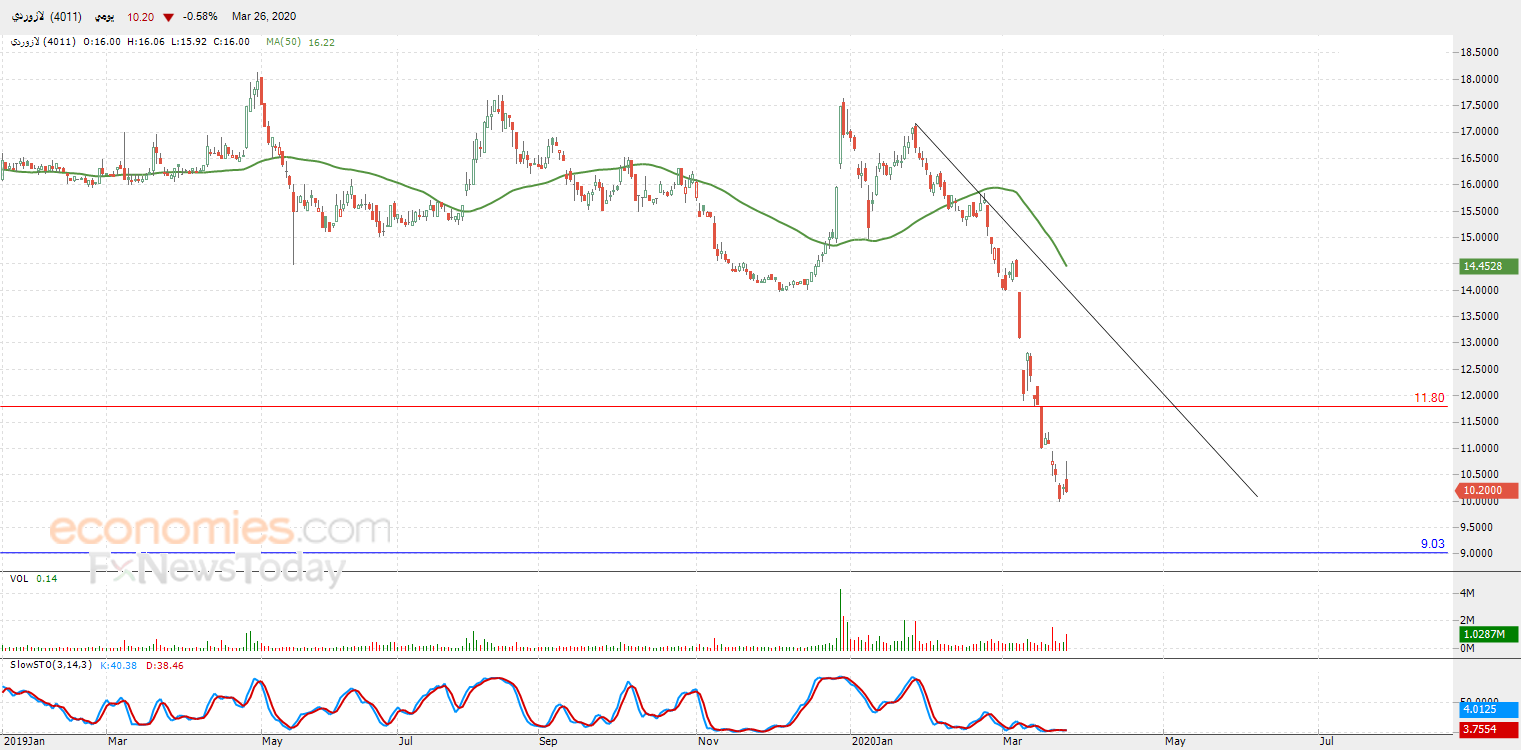Click the green 1.0287M volume tag

1488,634
